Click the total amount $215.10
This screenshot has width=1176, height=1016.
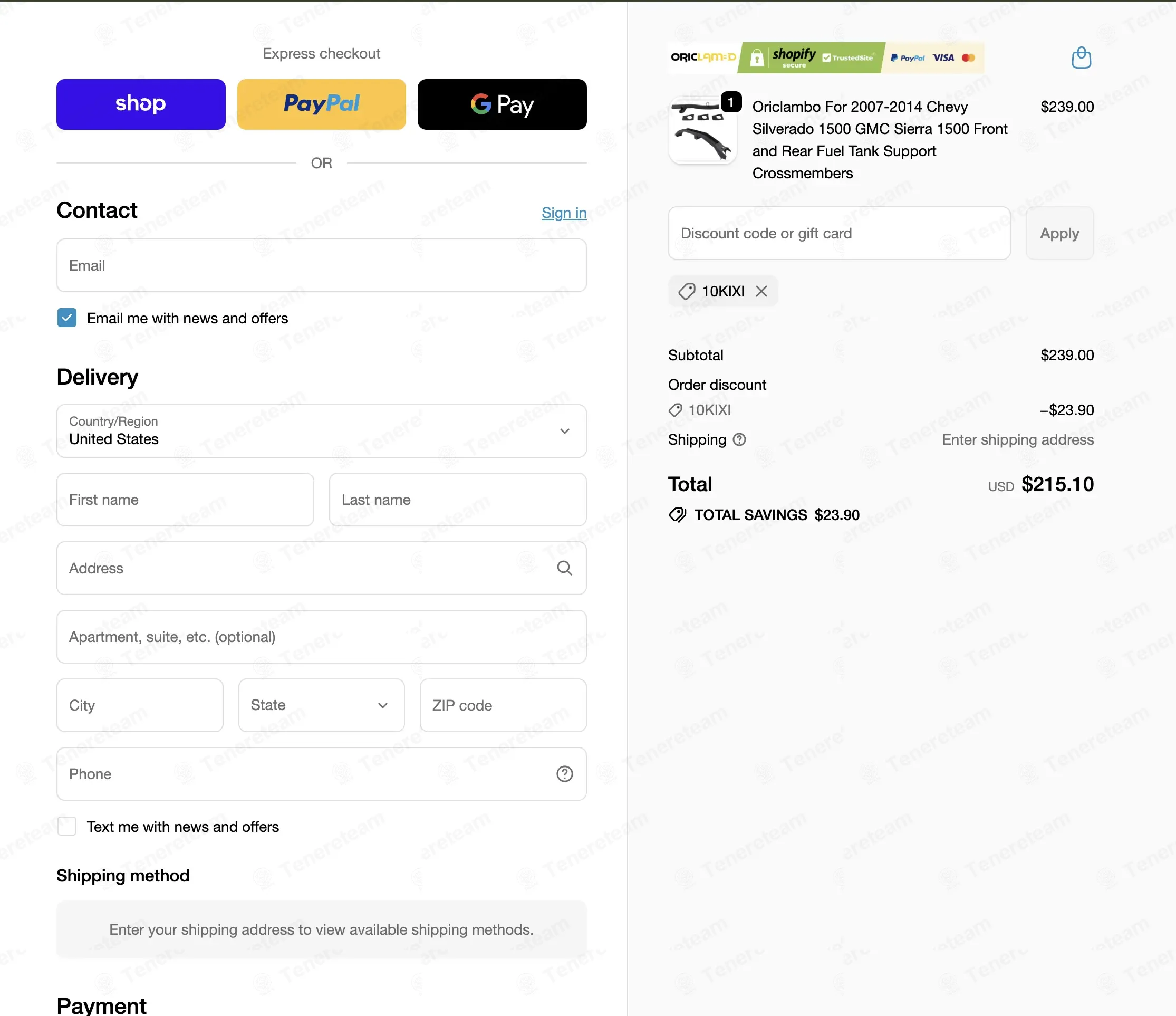[1057, 484]
